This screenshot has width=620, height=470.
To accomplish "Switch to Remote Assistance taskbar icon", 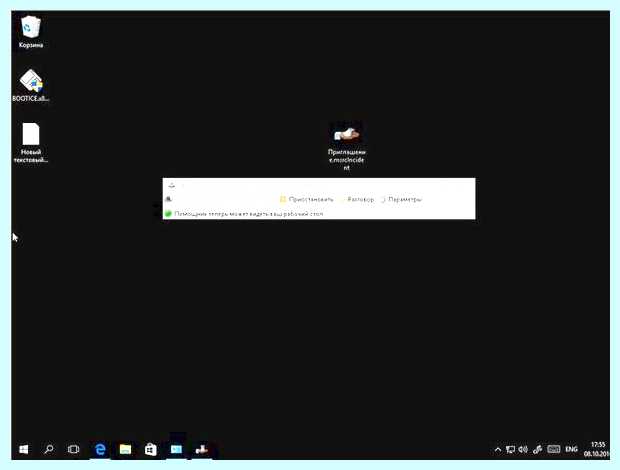I will pyautogui.click(x=202, y=449).
